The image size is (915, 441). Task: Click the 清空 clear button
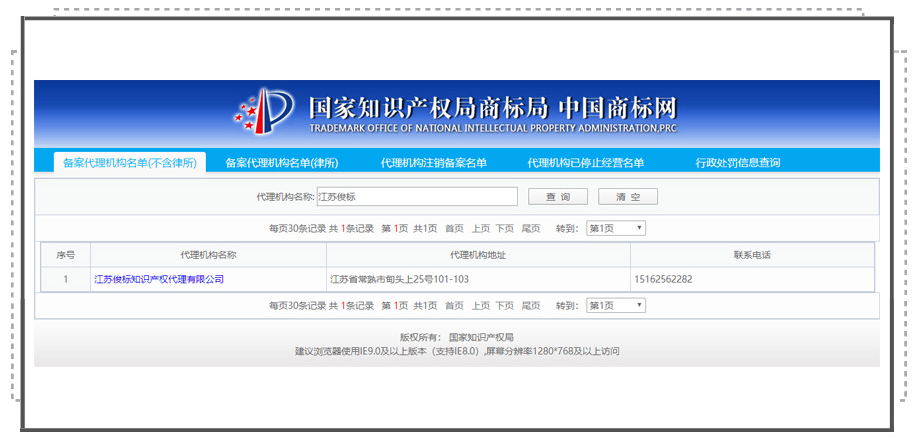tap(628, 197)
